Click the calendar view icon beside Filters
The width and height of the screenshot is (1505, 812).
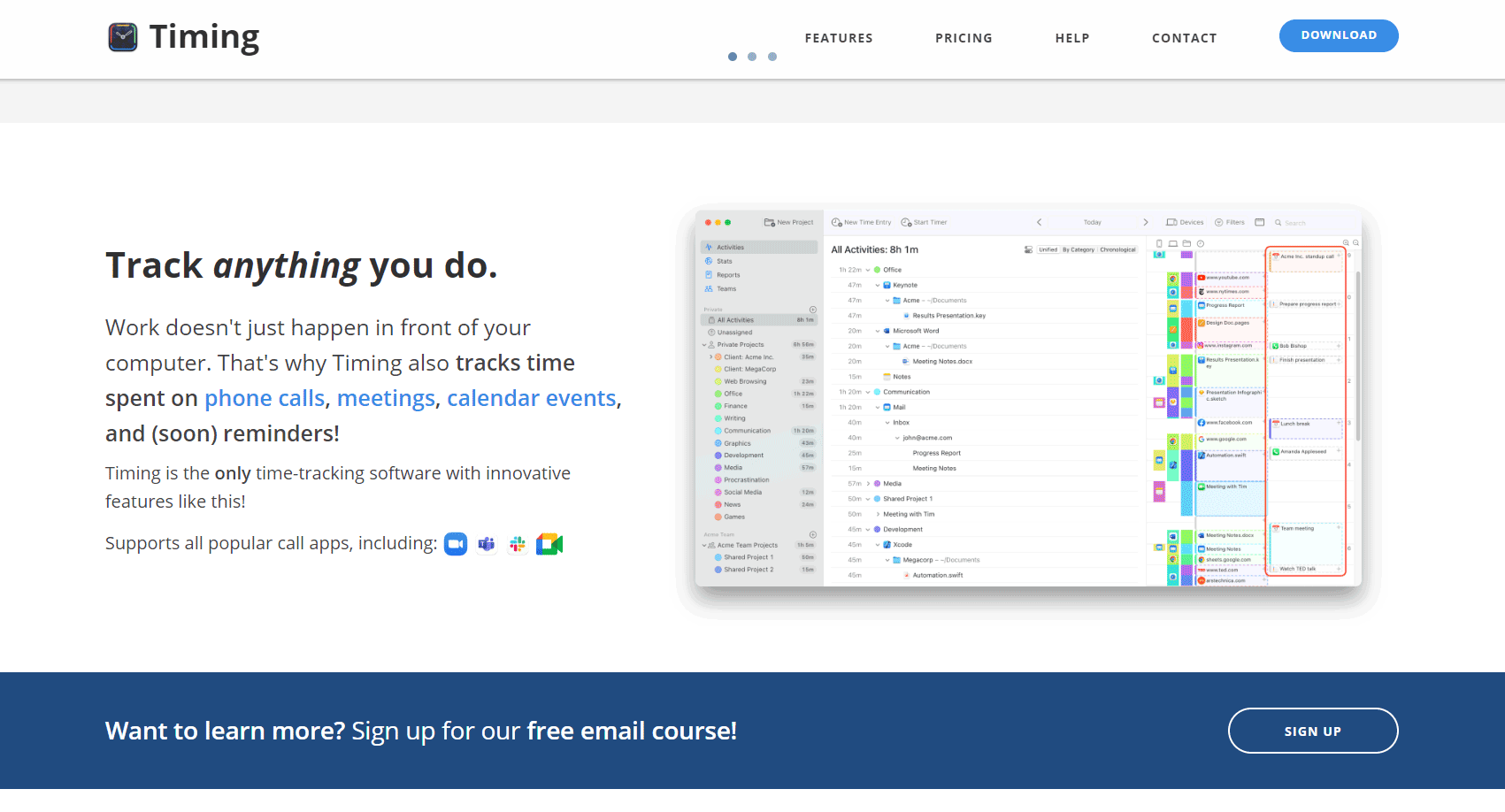pyautogui.click(x=1260, y=223)
